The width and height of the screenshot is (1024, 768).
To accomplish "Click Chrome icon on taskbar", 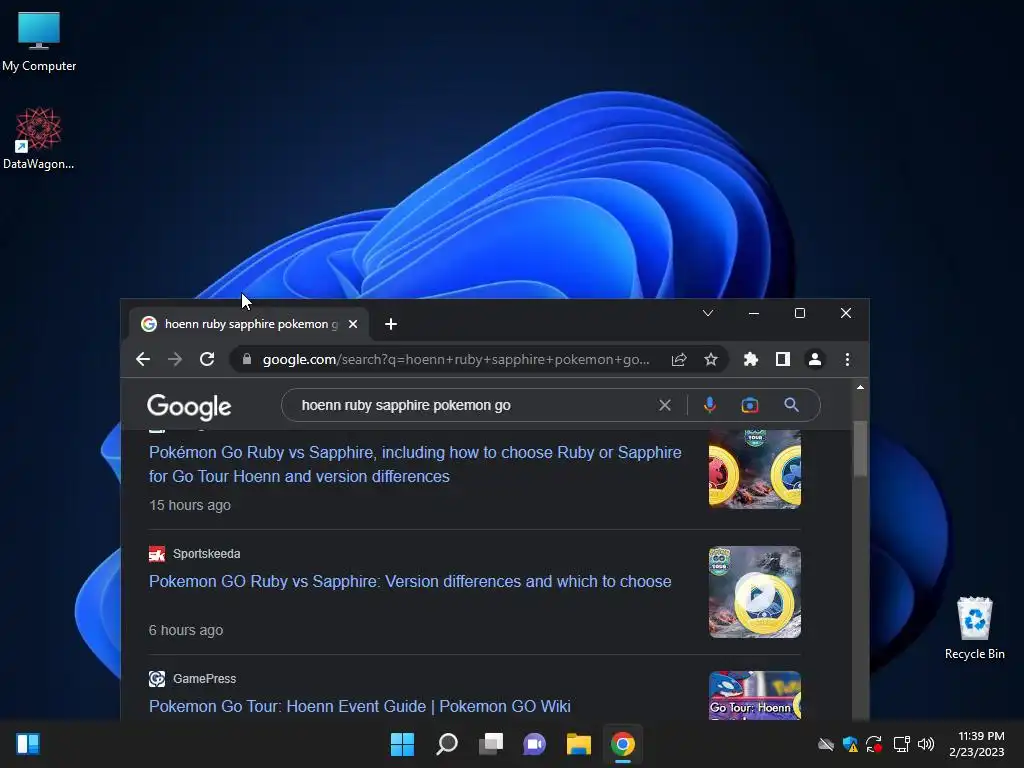I will pyautogui.click(x=622, y=744).
